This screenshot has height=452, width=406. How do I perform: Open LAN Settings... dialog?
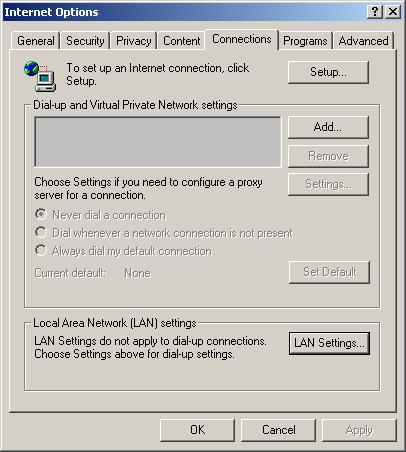point(329,343)
